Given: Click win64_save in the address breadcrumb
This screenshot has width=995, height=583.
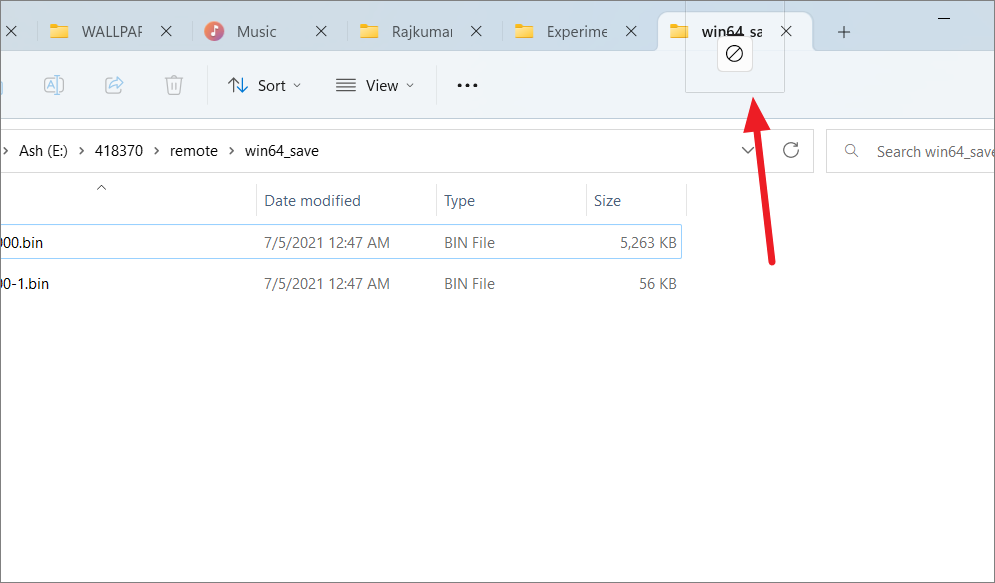Looking at the screenshot, I should 282,151.
